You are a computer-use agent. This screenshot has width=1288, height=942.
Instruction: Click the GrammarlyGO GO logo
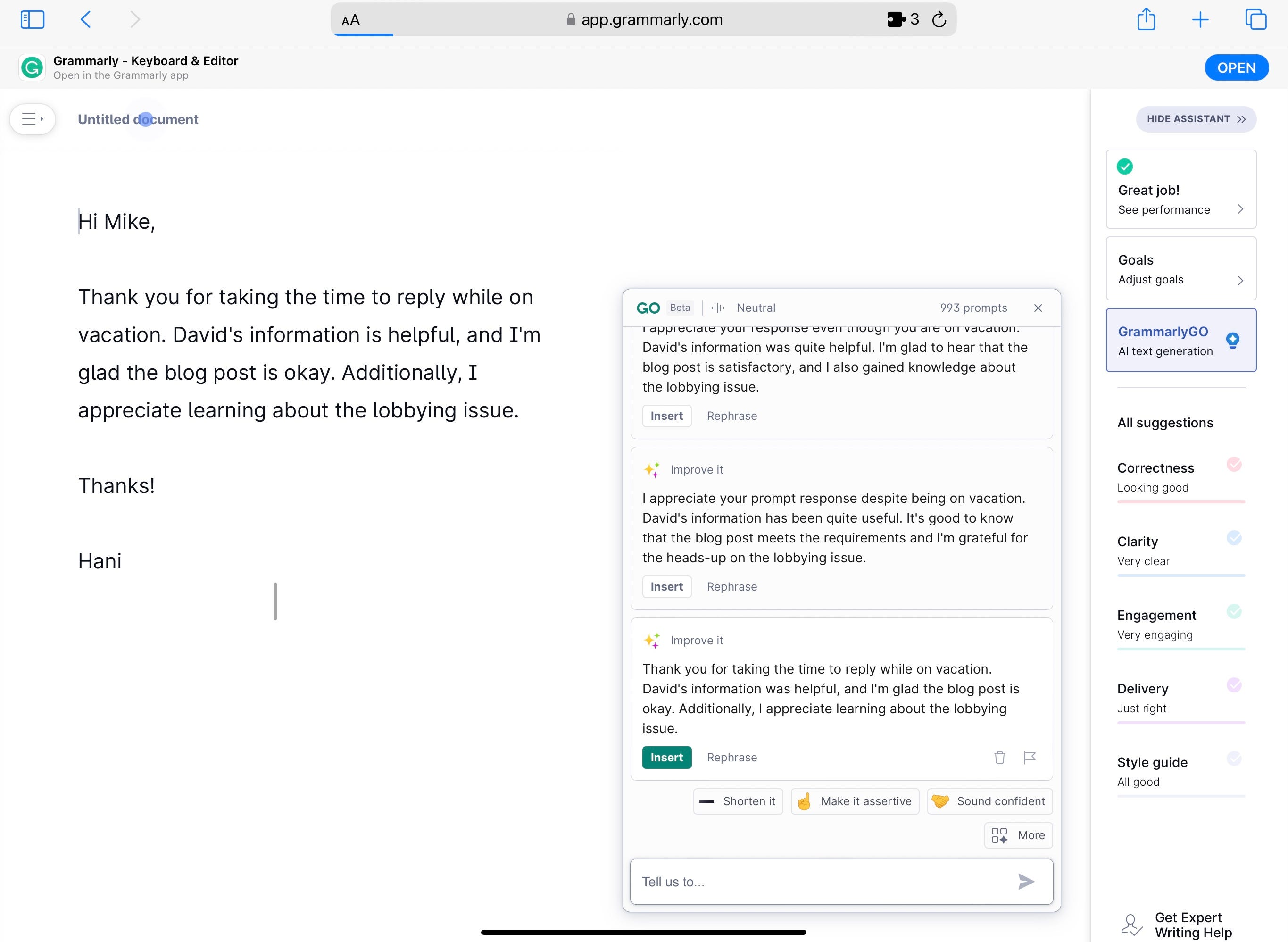tap(649, 308)
